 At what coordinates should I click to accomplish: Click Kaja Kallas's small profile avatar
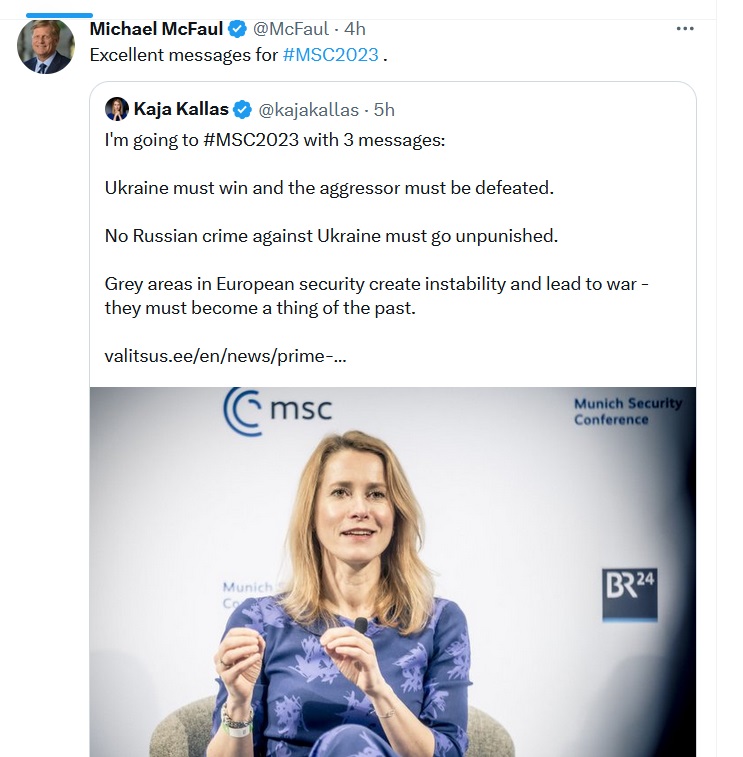click(x=117, y=109)
